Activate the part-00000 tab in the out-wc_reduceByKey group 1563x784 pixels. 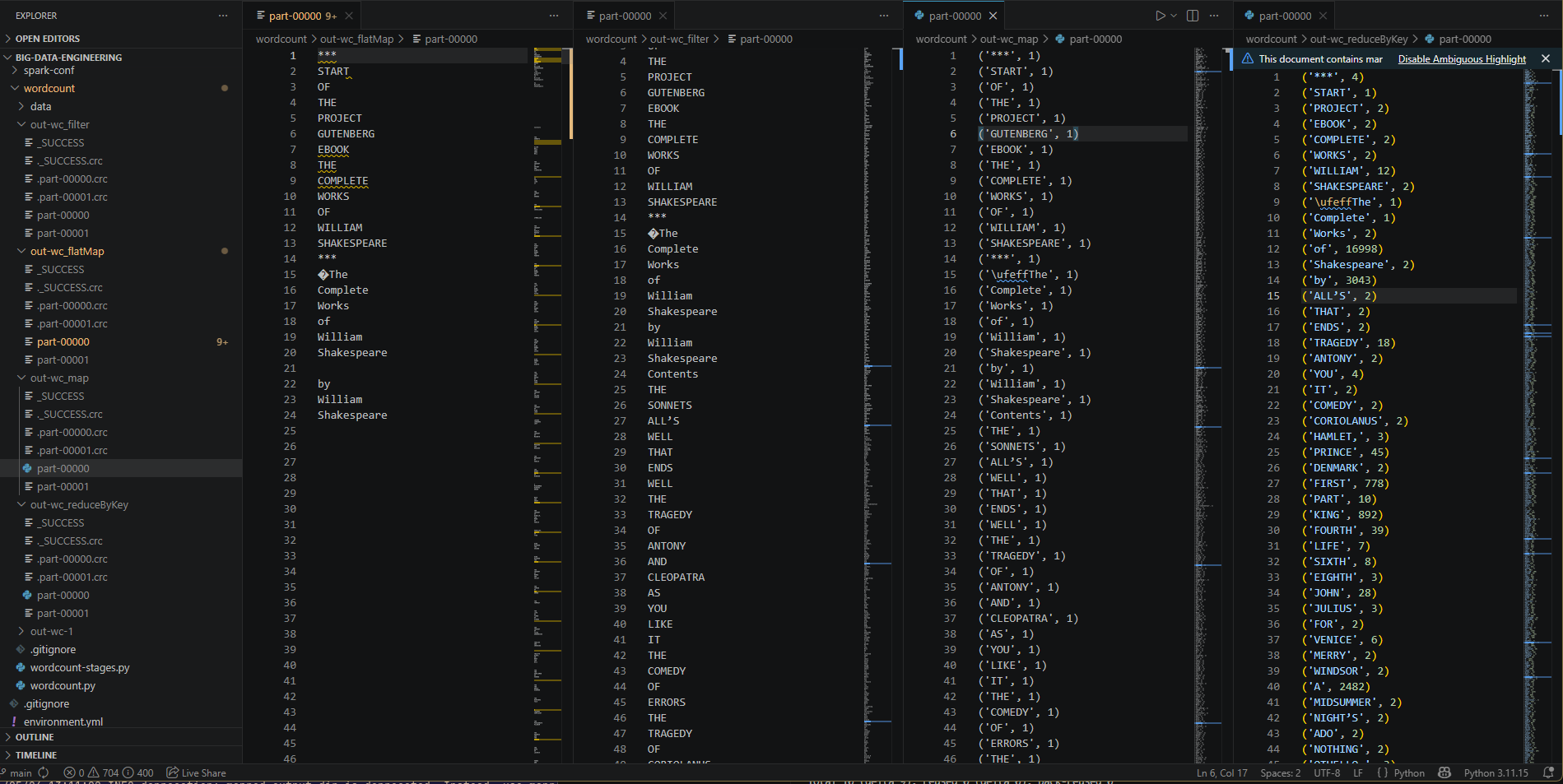tap(1285, 16)
